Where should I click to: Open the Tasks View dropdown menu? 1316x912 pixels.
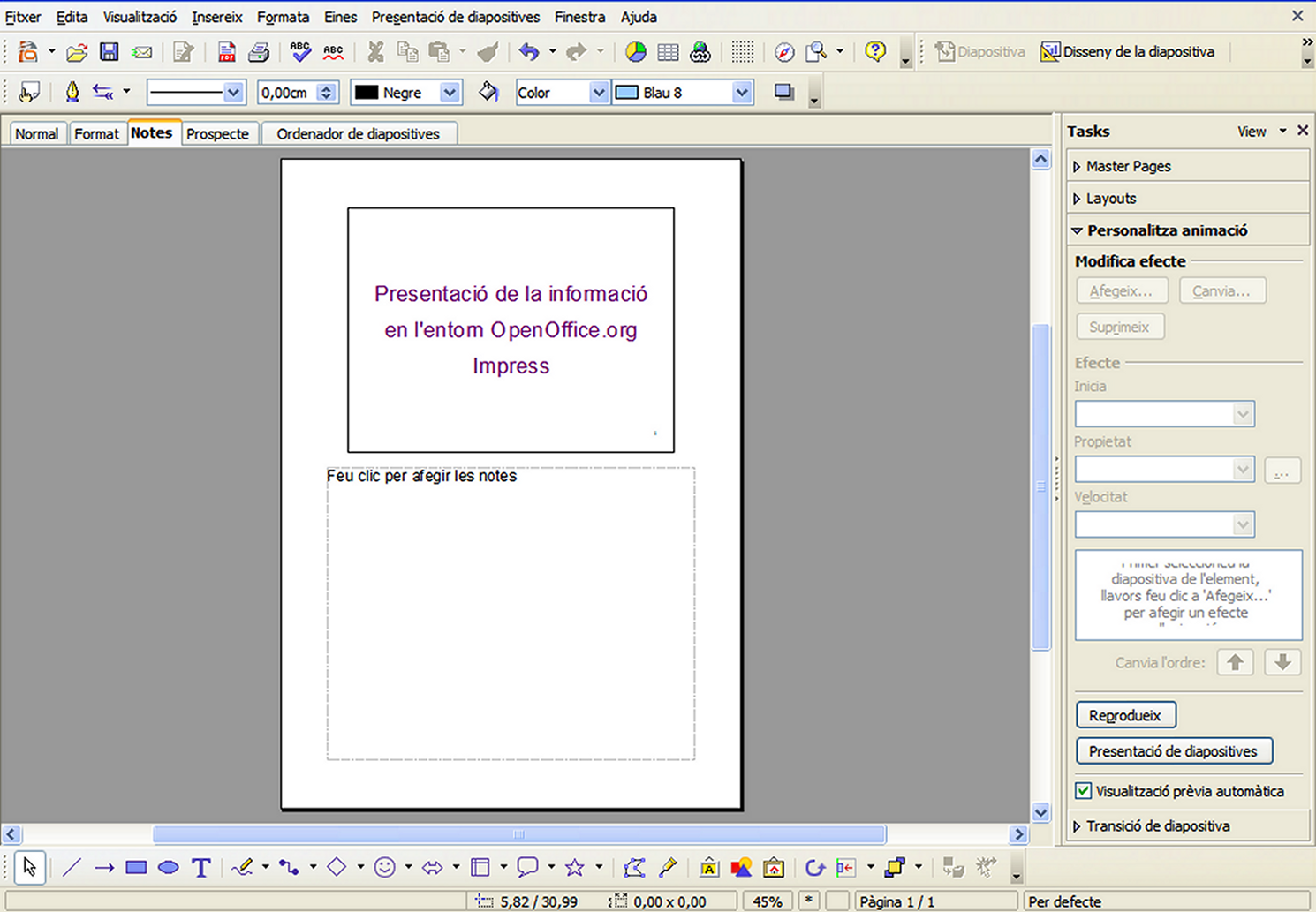[x=1261, y=132]
